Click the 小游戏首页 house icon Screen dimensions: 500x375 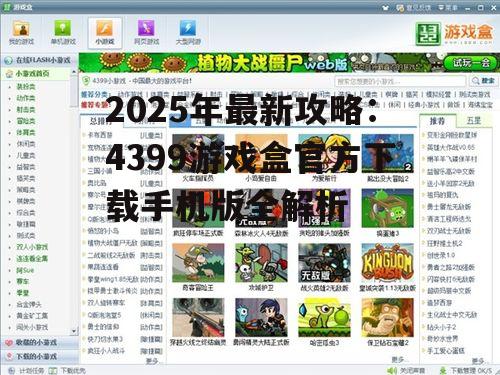(x=9, y=74)
